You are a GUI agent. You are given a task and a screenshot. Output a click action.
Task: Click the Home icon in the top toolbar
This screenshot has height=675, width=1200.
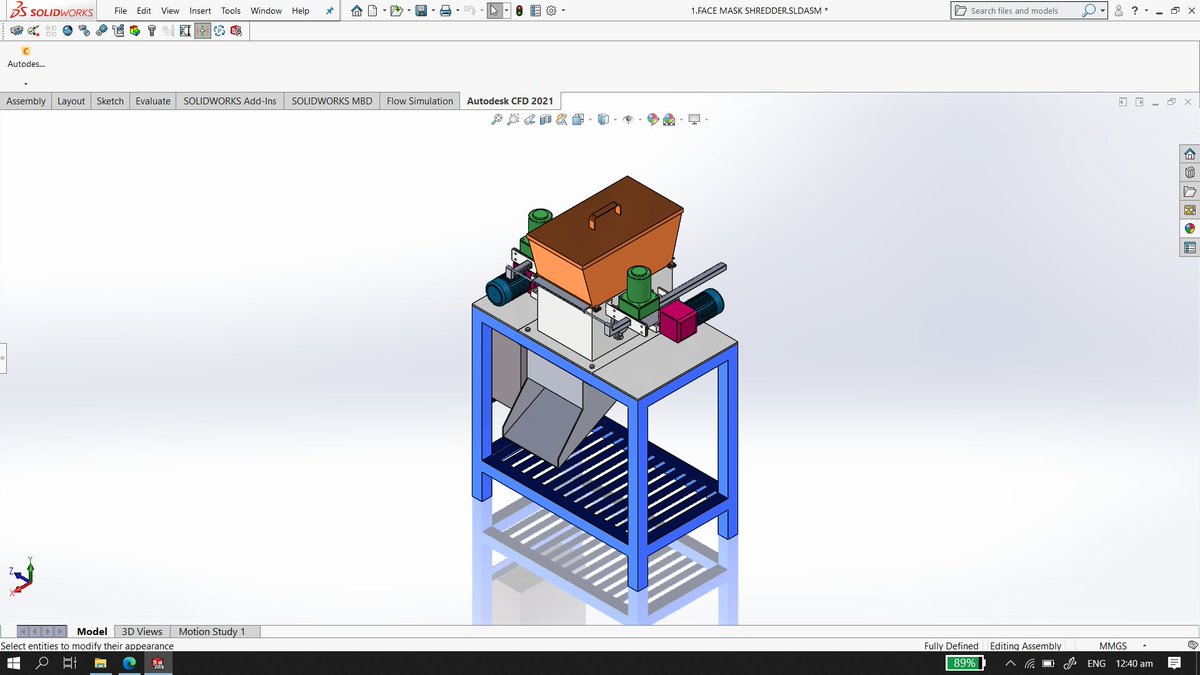[356, 11]
